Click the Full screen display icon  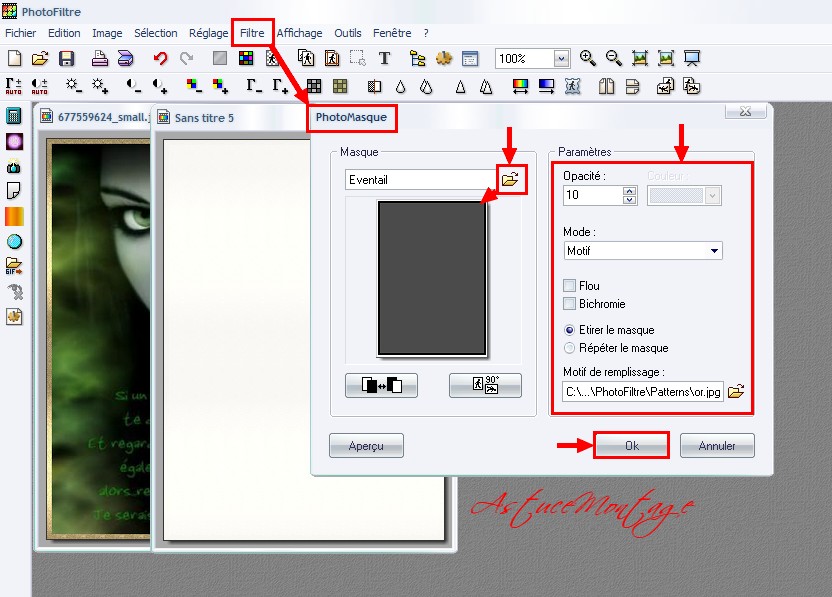click(x=692, y=58)
